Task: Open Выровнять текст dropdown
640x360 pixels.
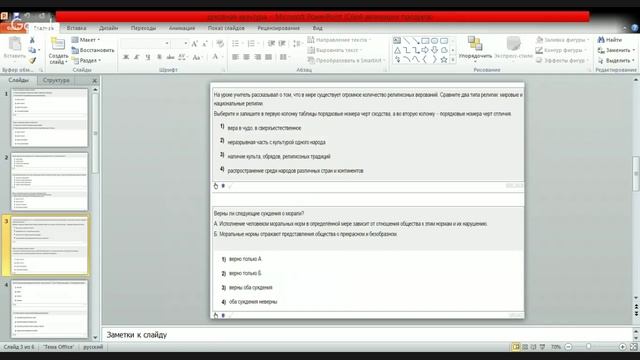Action: pos(335,50)
